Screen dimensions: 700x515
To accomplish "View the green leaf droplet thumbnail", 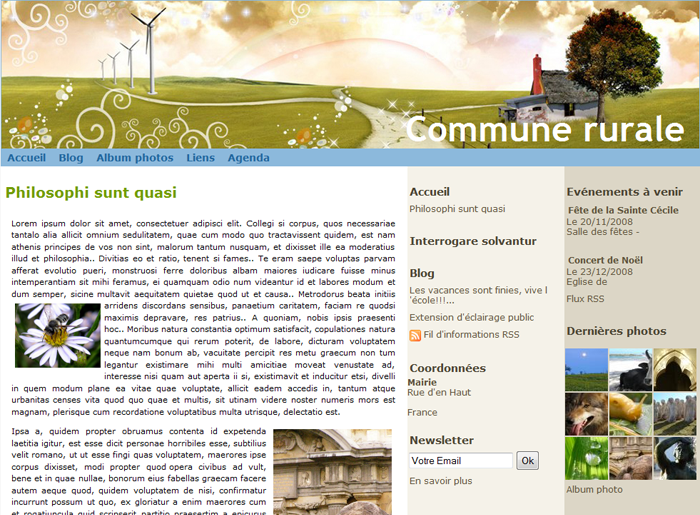I will (586, 458).
